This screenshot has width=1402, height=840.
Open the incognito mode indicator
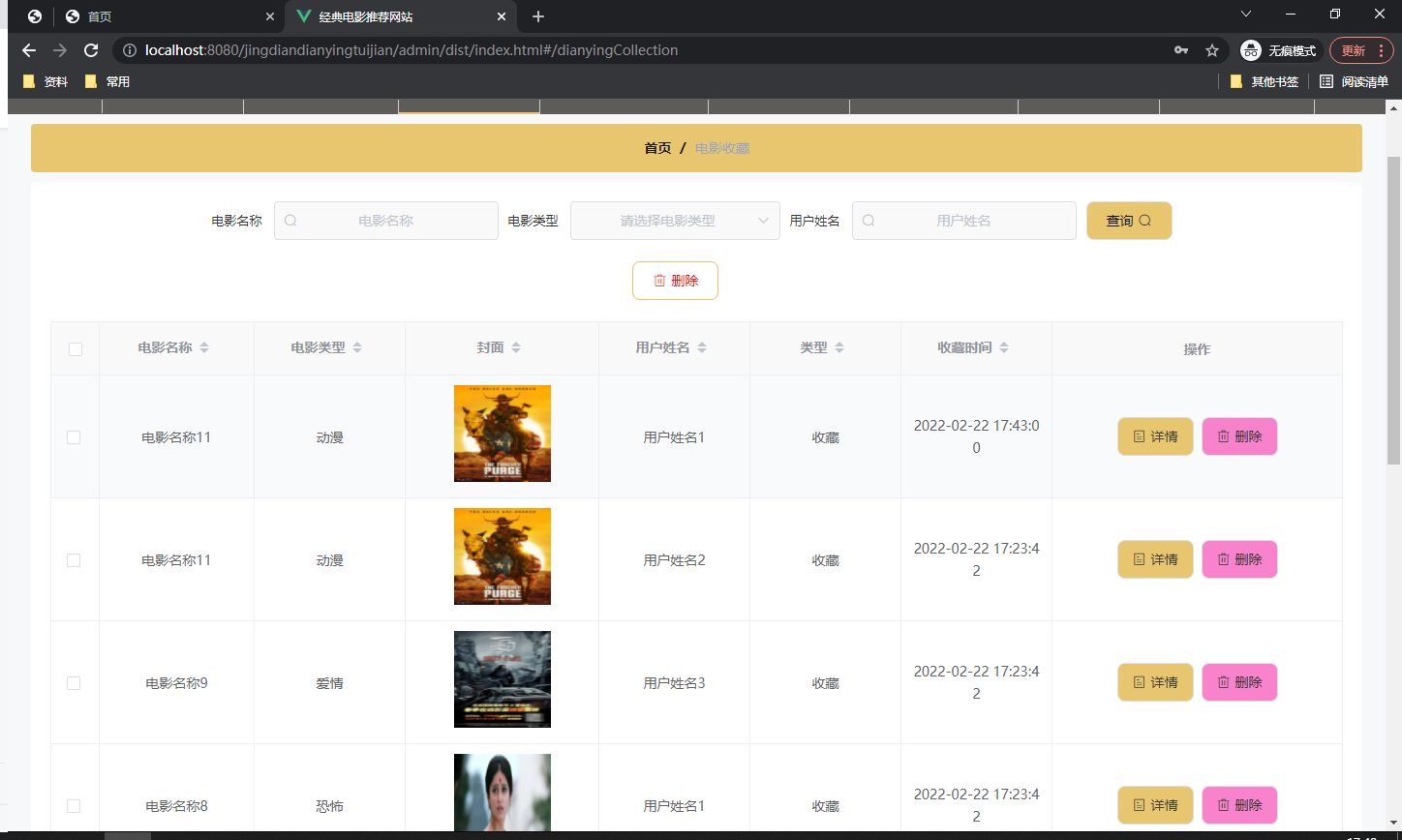(x=1280, y=50)
